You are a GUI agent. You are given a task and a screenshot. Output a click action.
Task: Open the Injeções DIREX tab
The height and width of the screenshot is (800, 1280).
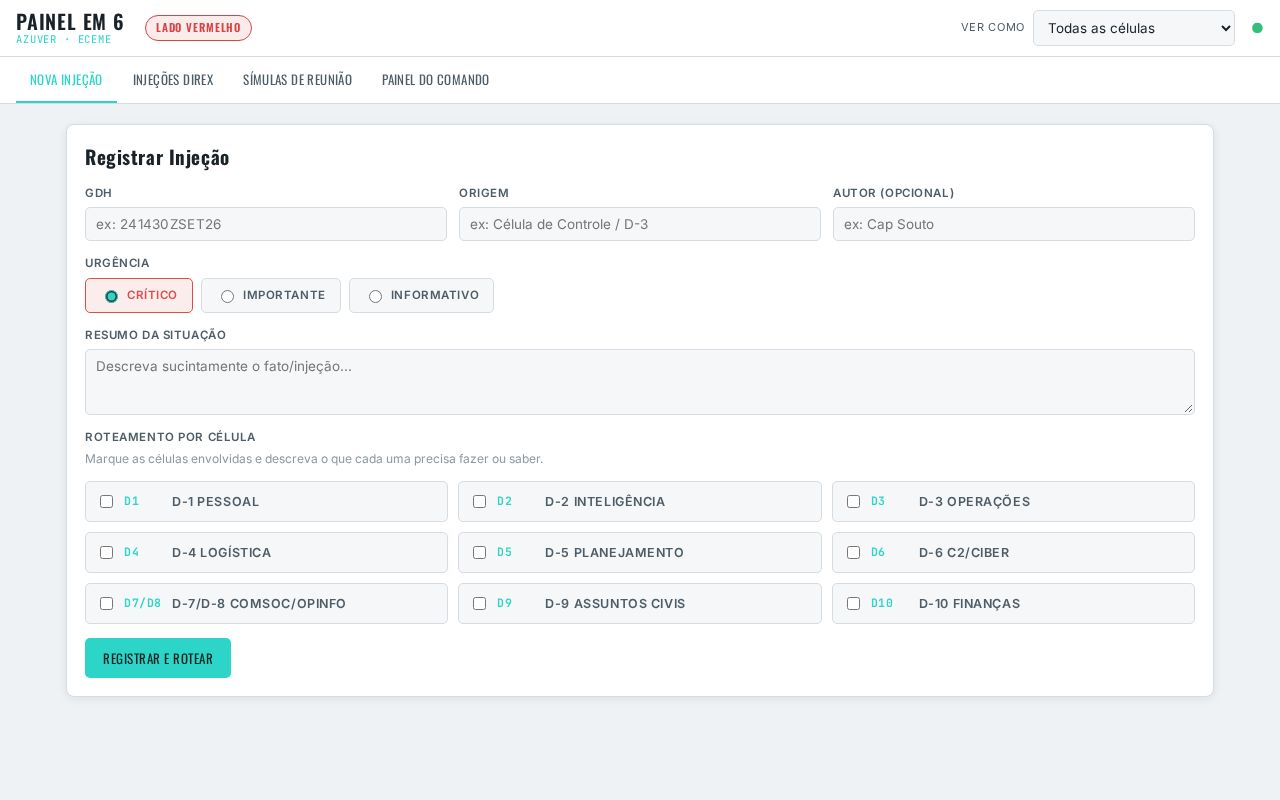coord(173,80)
